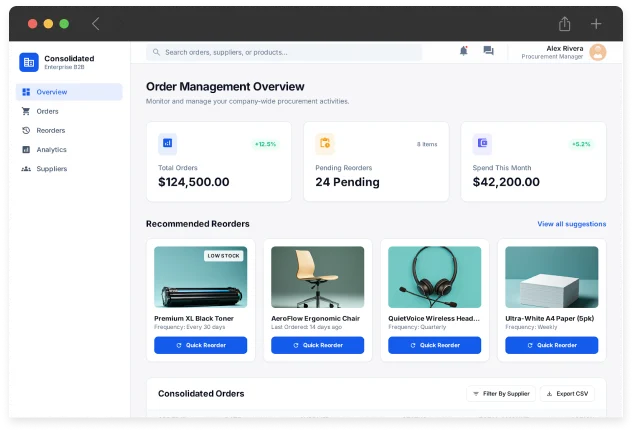
Task: Click the Consolidated logo icon
Action: [x=29, y=62]
